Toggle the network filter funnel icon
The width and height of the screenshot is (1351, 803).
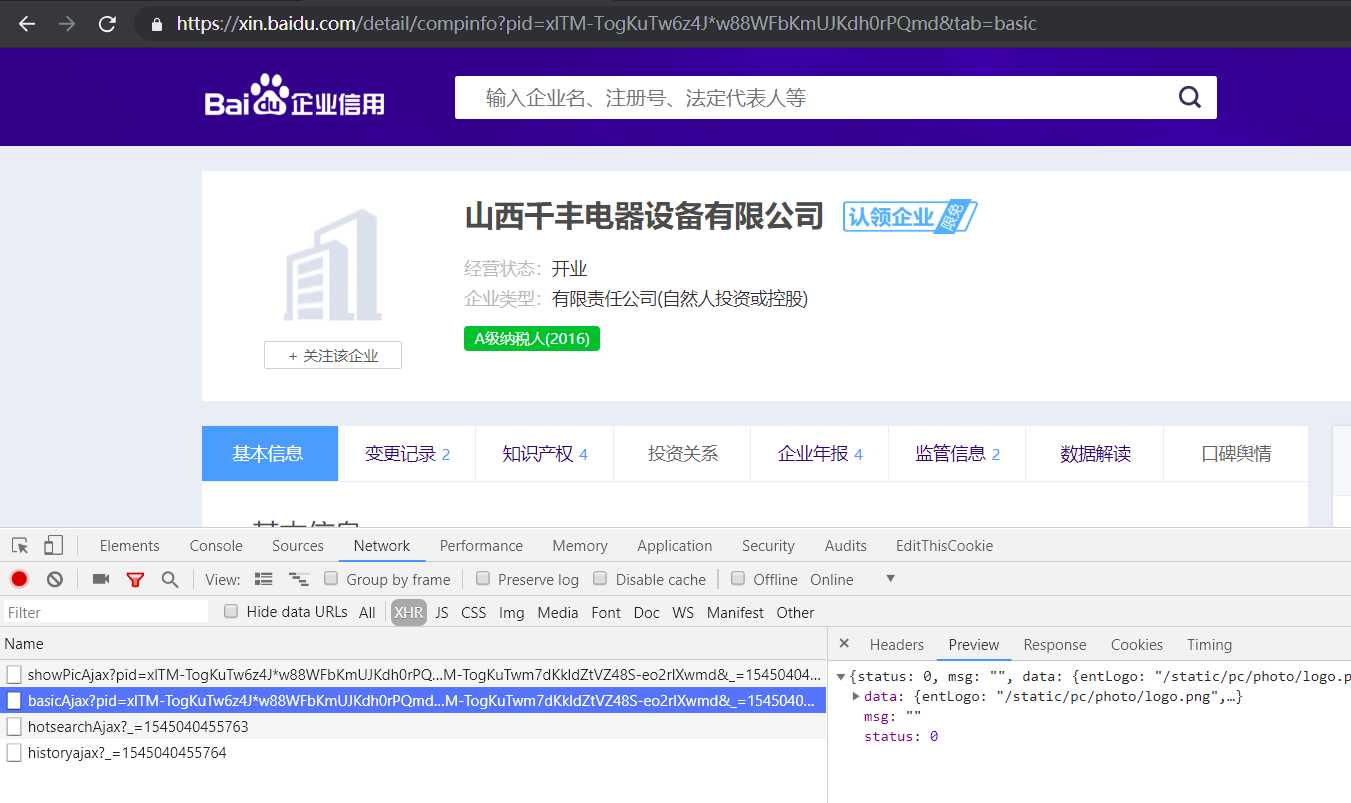point(135,579)
